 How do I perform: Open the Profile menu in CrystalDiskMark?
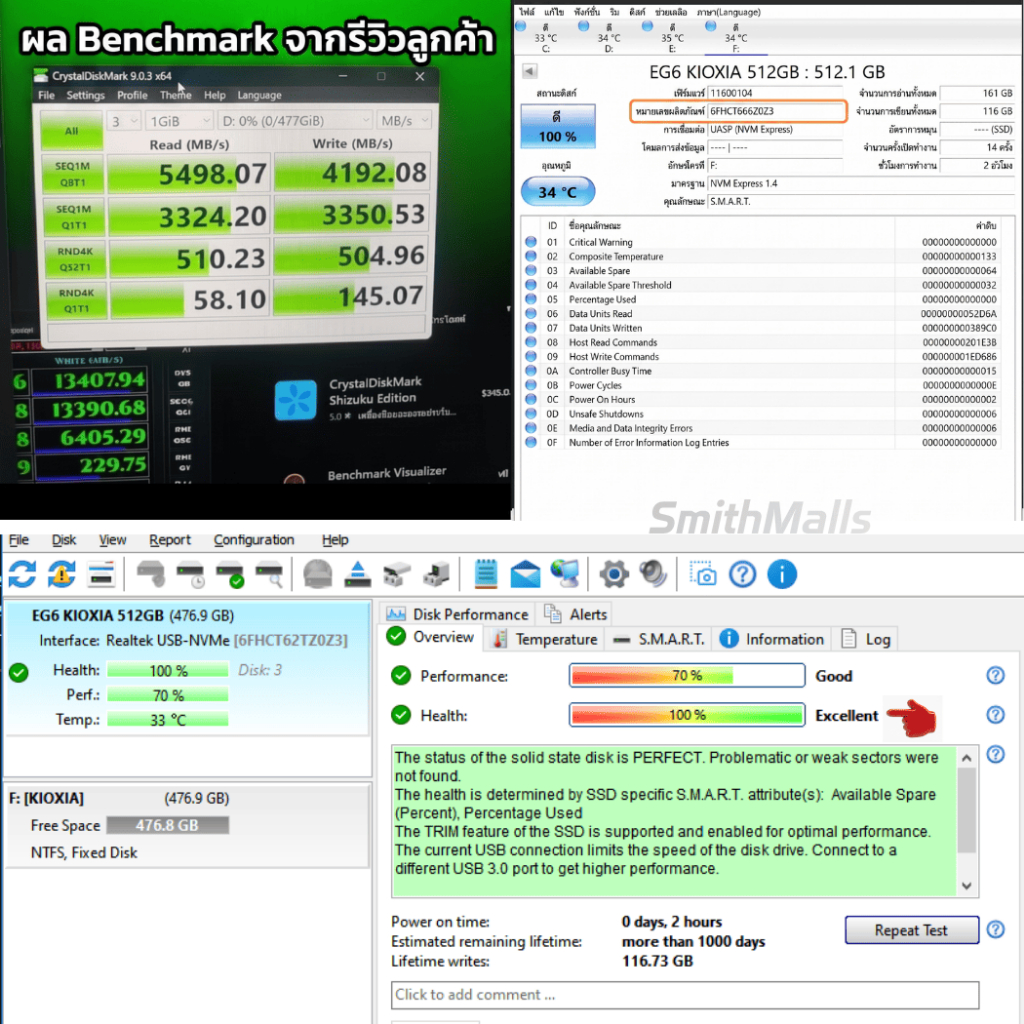132,95
